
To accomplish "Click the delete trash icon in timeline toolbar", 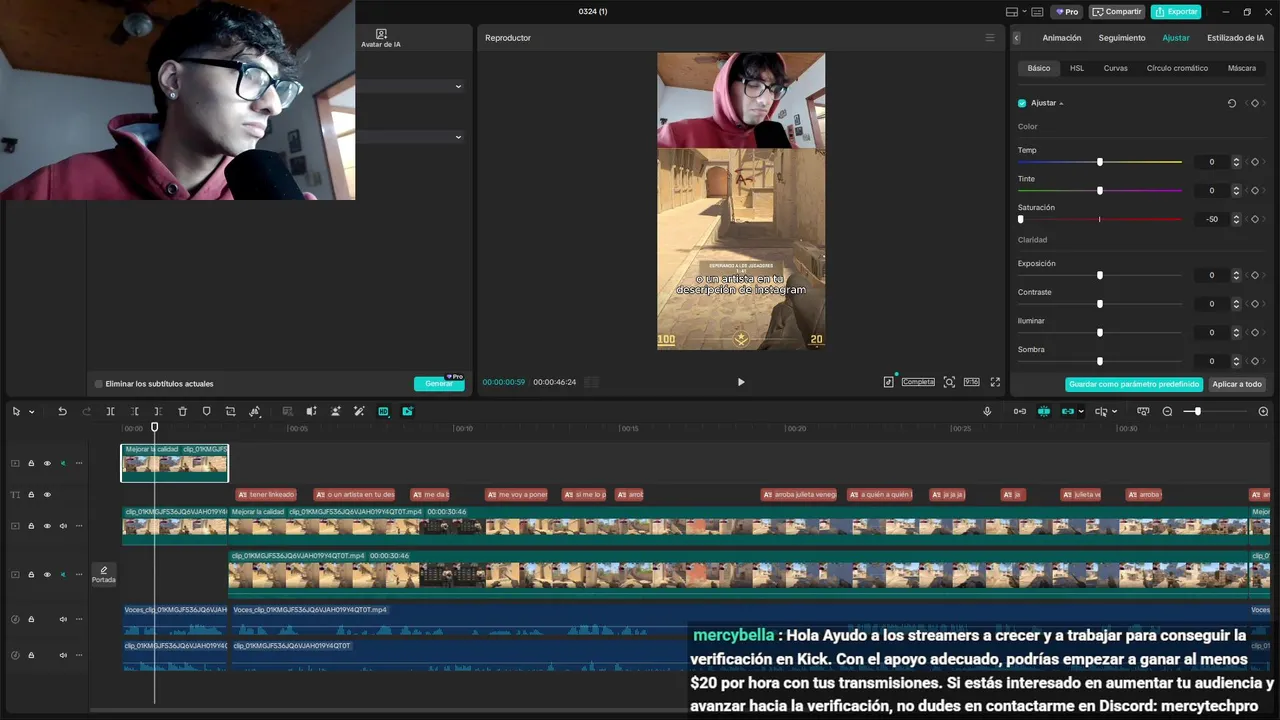I will [x=182, y=411].
